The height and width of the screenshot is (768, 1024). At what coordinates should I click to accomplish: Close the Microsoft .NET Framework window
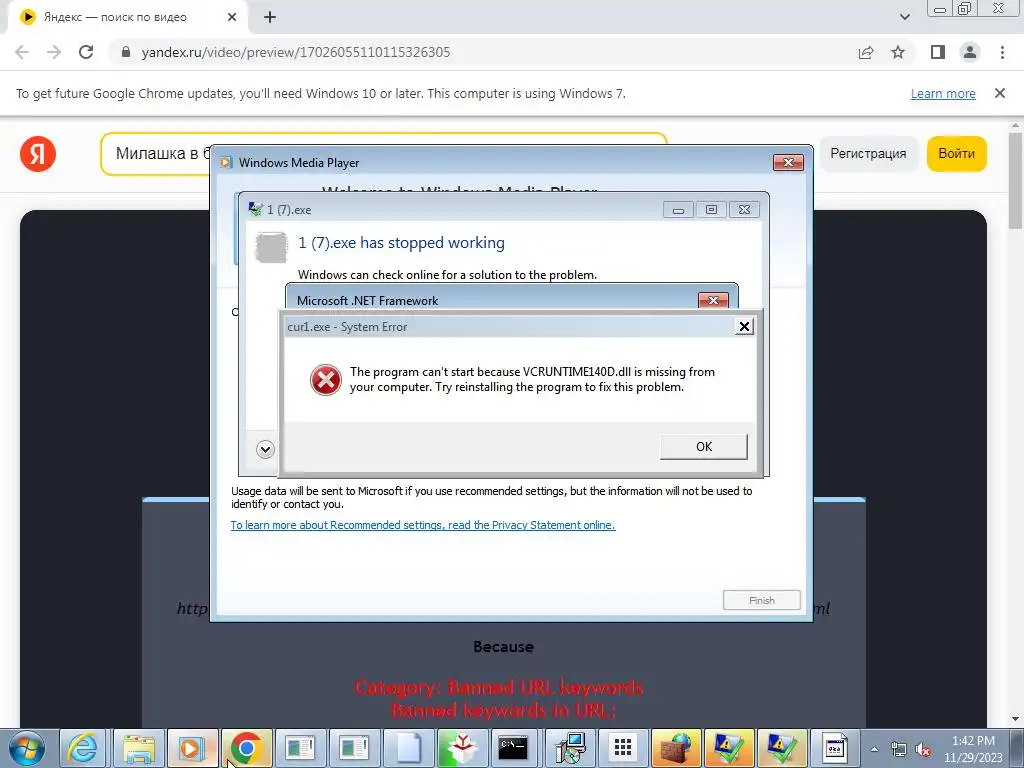(713, 300)
